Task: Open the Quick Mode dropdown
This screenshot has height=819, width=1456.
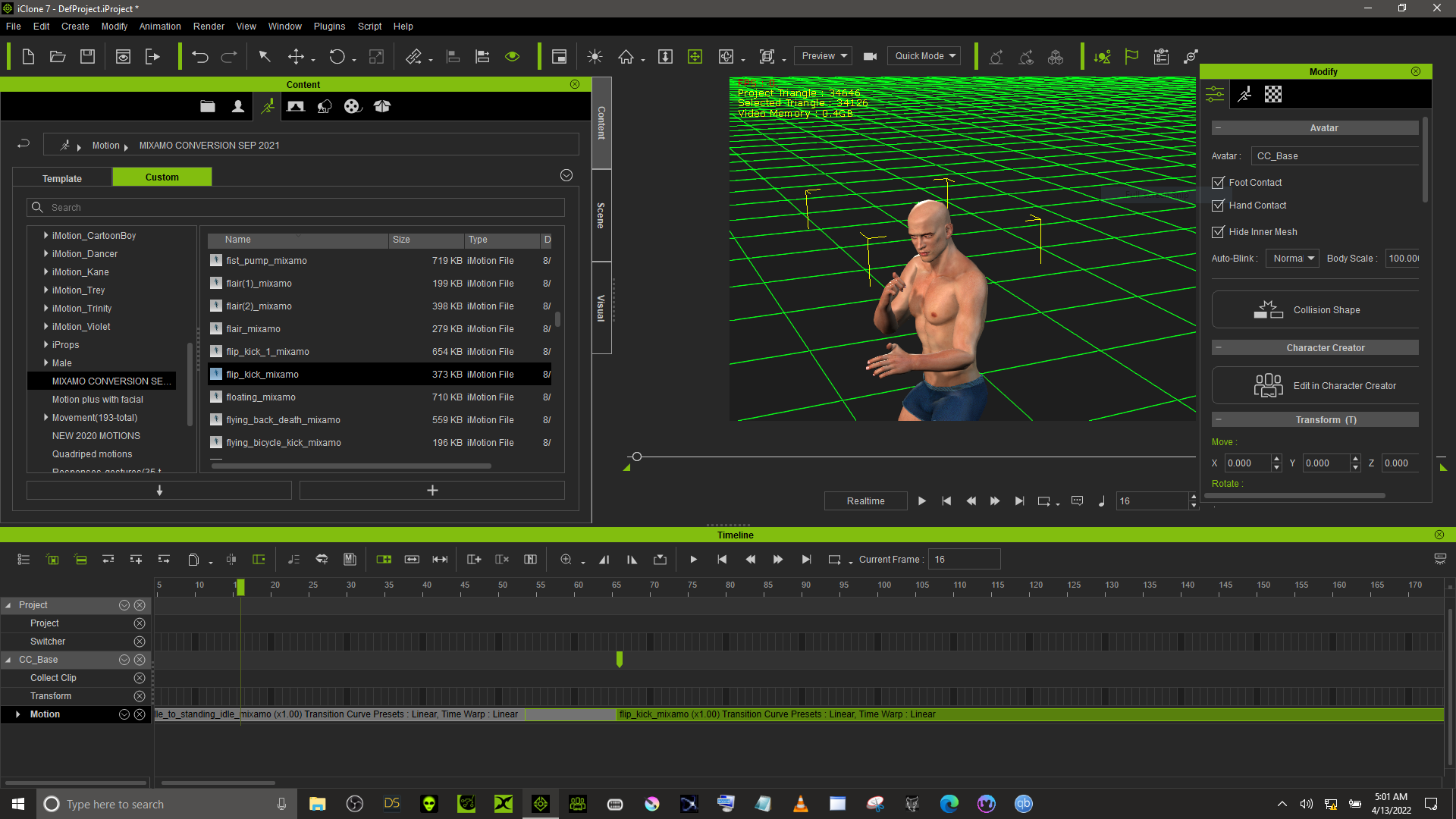Action: pyautogui.click(x=924, y=56)
